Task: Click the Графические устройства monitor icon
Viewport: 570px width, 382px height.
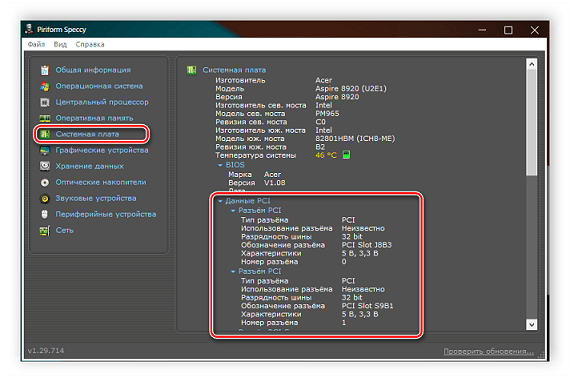Action: [x=45, y=150]
